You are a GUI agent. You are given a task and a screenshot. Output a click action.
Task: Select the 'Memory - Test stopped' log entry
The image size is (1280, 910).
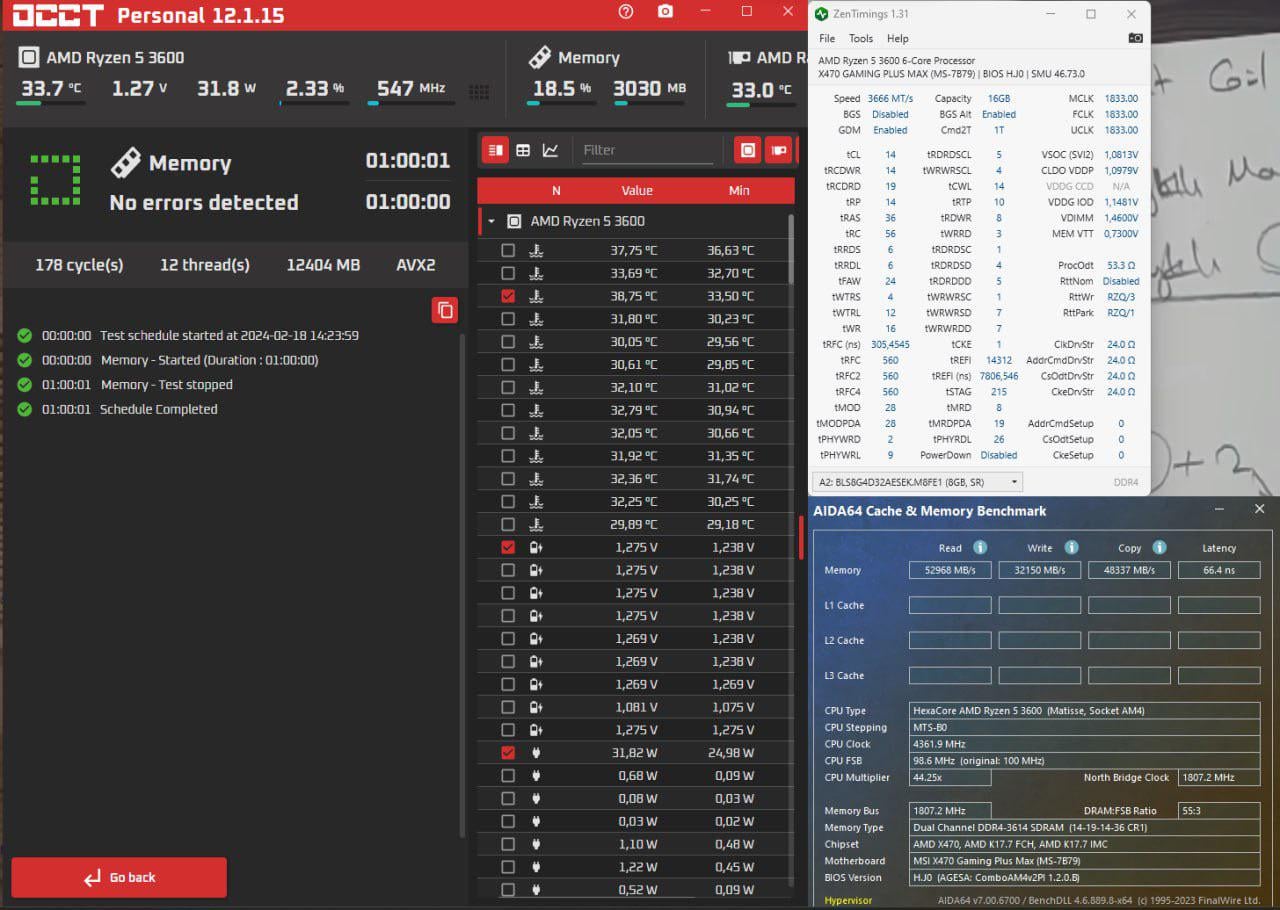[166, 384]
